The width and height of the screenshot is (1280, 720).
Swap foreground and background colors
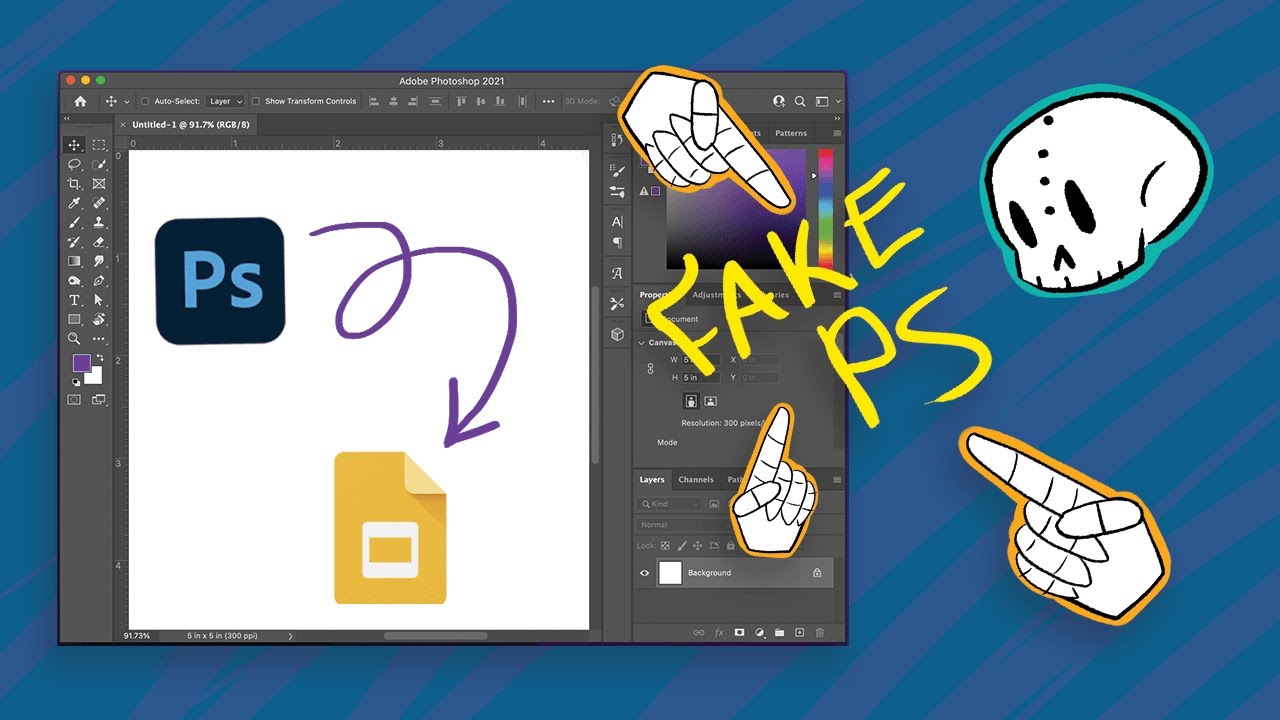tap(98, 358)
